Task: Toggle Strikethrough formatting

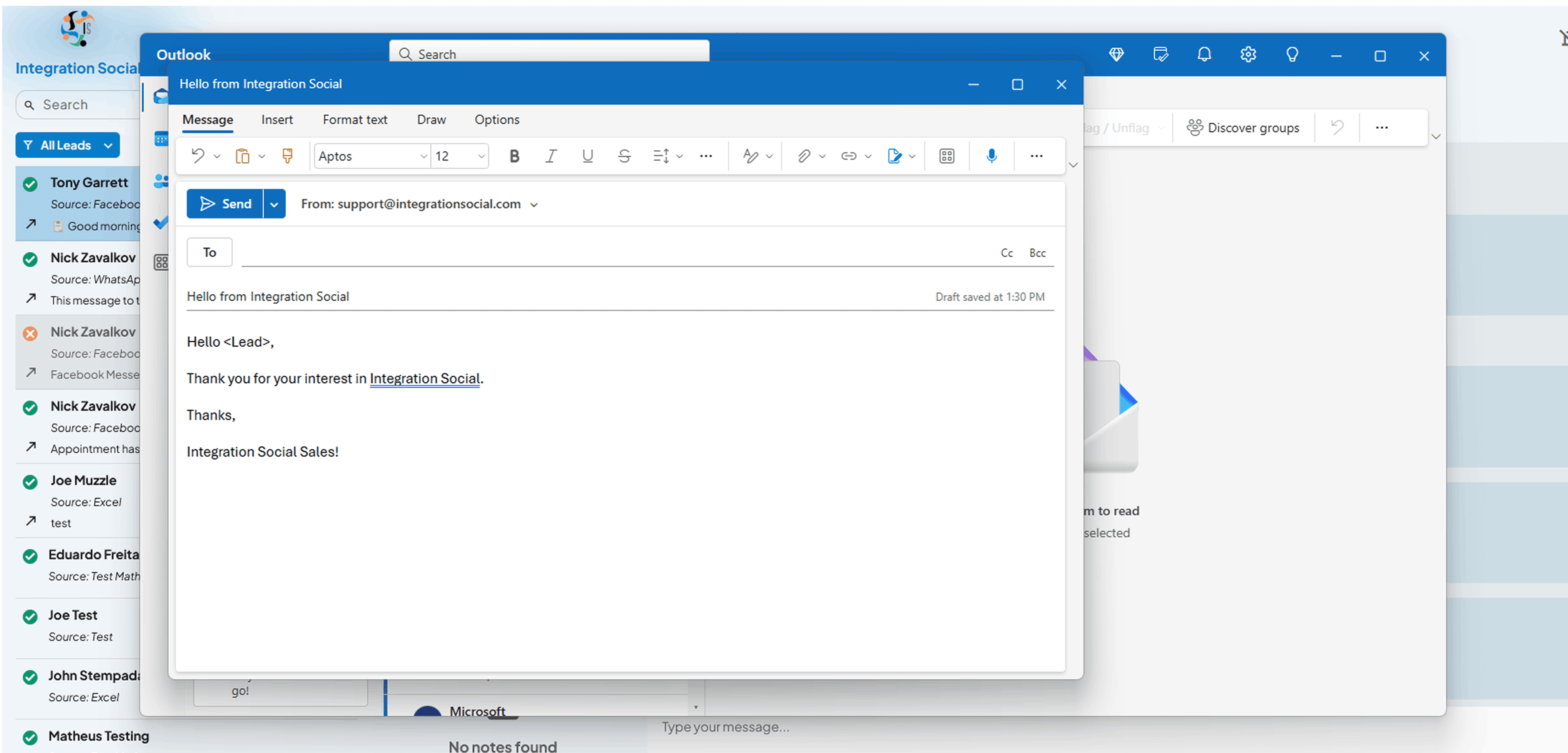Action: tap(624, 156)
